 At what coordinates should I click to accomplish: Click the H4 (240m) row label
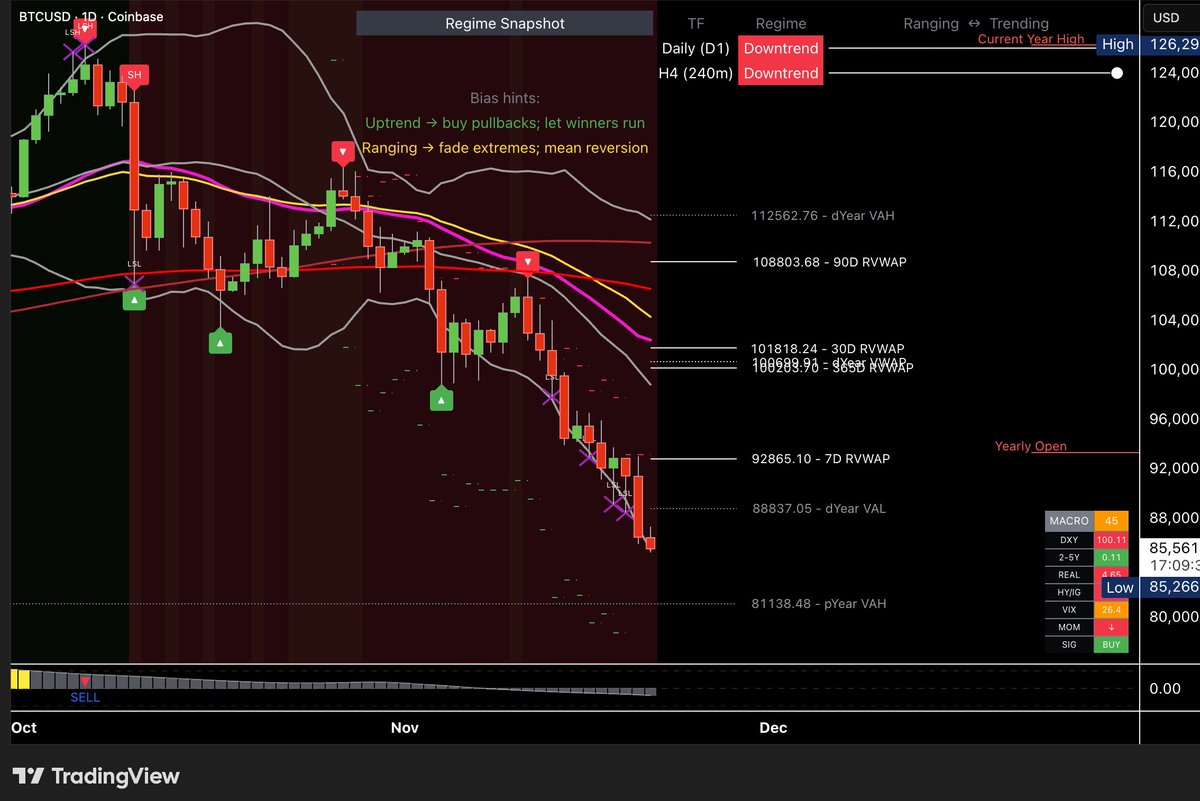click(x=696, y=73)
